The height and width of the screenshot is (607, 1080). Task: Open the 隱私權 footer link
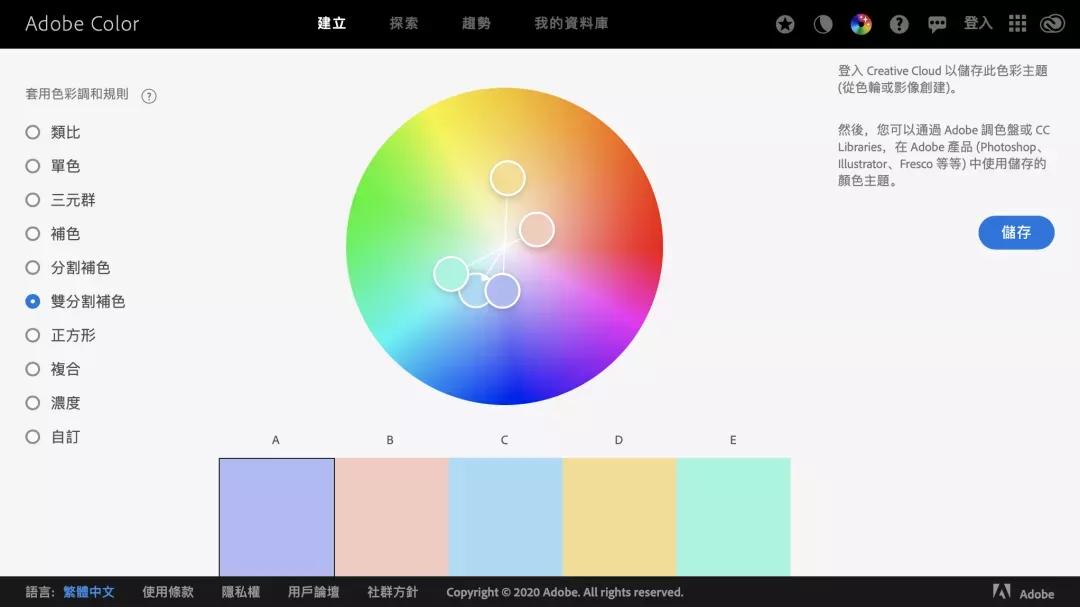(241, 592)
